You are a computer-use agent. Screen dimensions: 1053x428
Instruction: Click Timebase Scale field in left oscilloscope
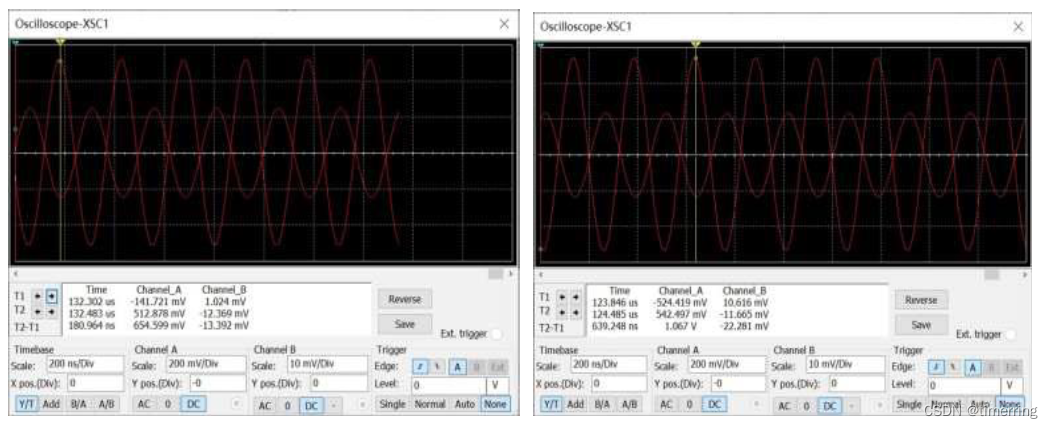tap(85, 364)
